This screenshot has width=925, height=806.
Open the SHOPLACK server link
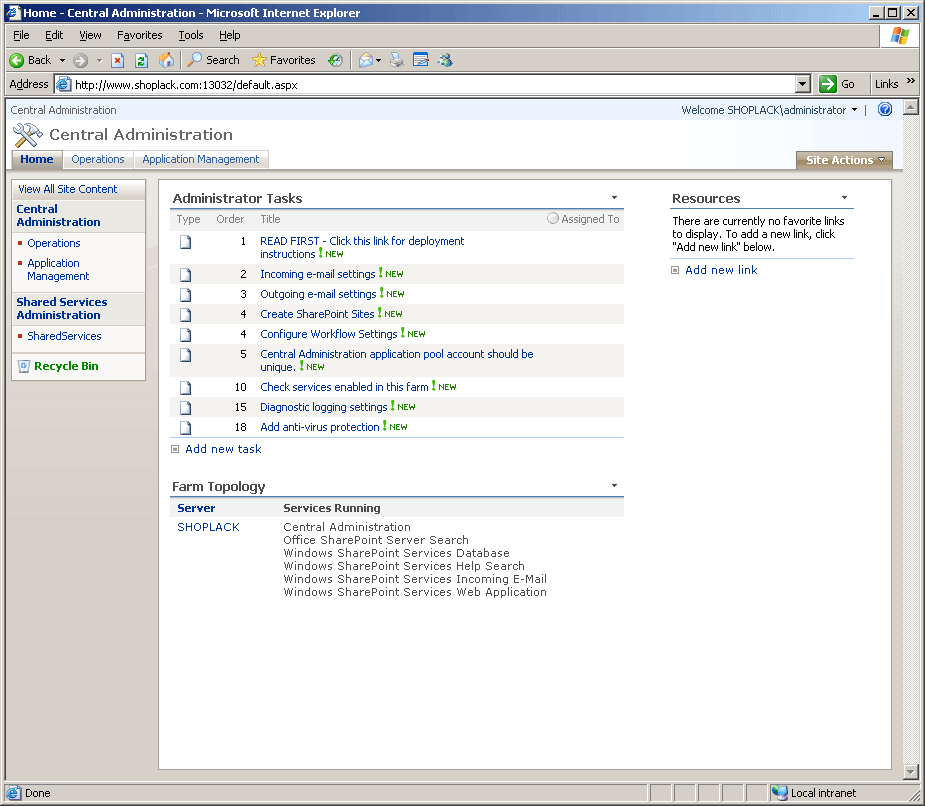tap(208, 527)
